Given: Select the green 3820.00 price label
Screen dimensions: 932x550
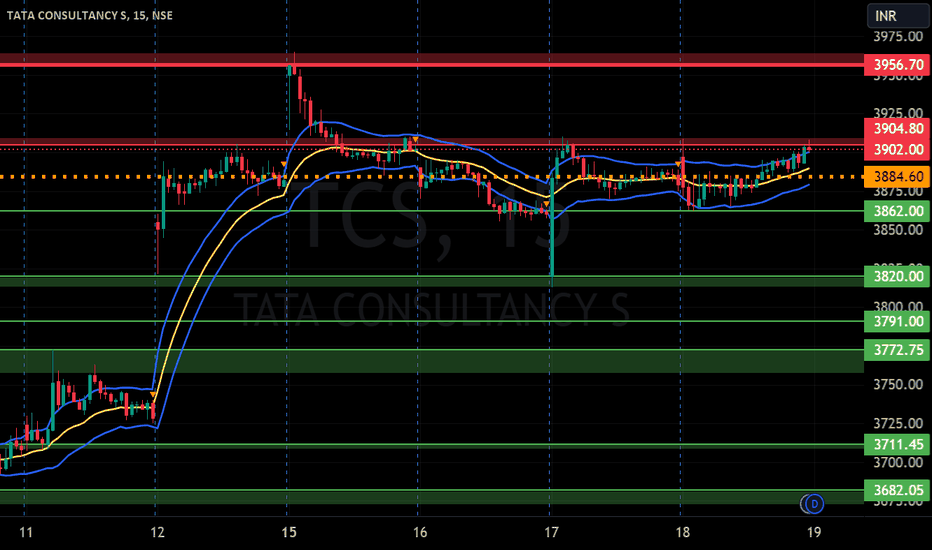Looking at the screenshot, I should (897, 276).
